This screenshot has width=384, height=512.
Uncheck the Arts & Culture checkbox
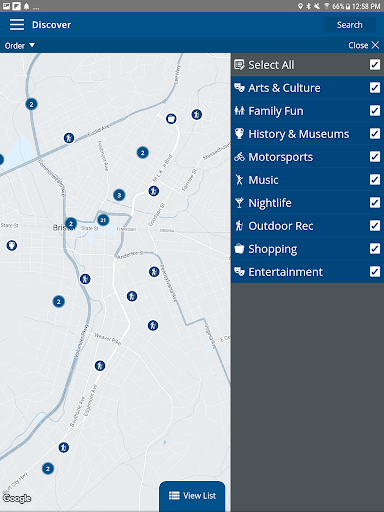click(375, 88)
